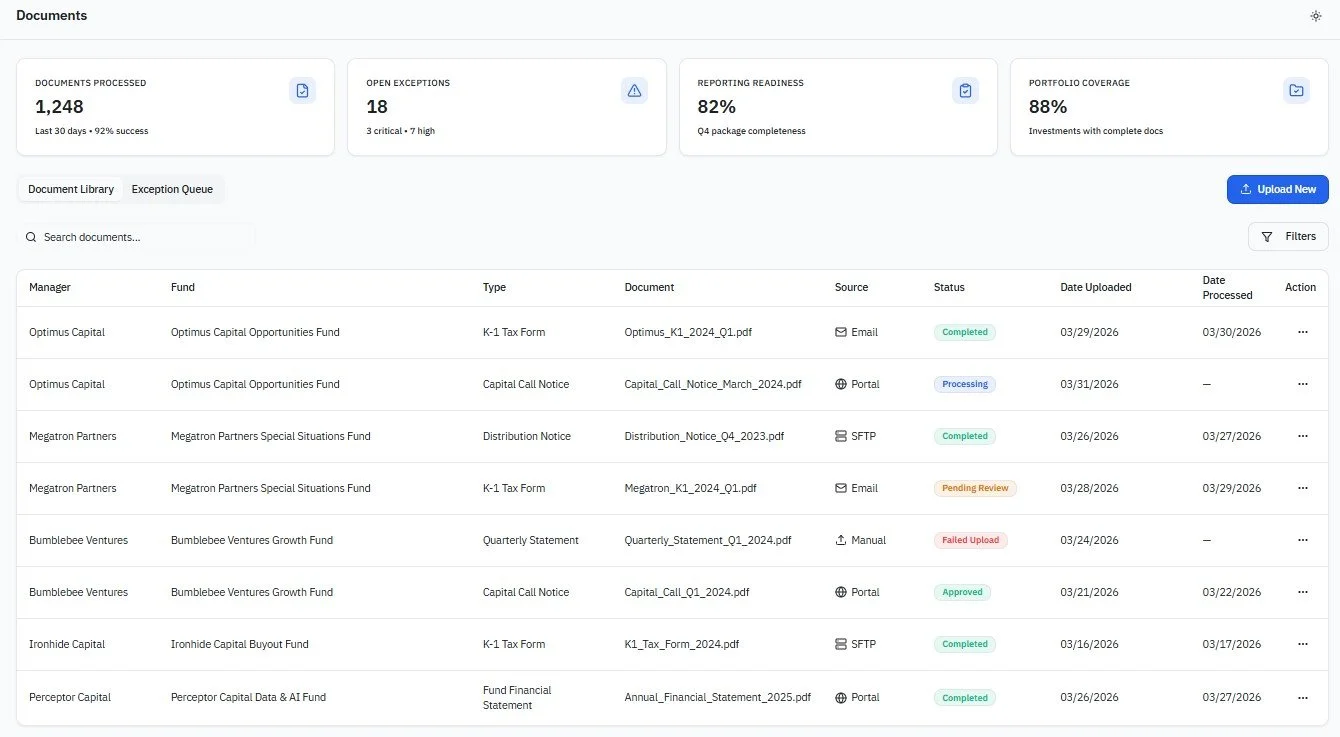Screen dimensions: 1340x737
Task: Click the Processing status badge
Action: pyautogui.click(x=965, y=384)
